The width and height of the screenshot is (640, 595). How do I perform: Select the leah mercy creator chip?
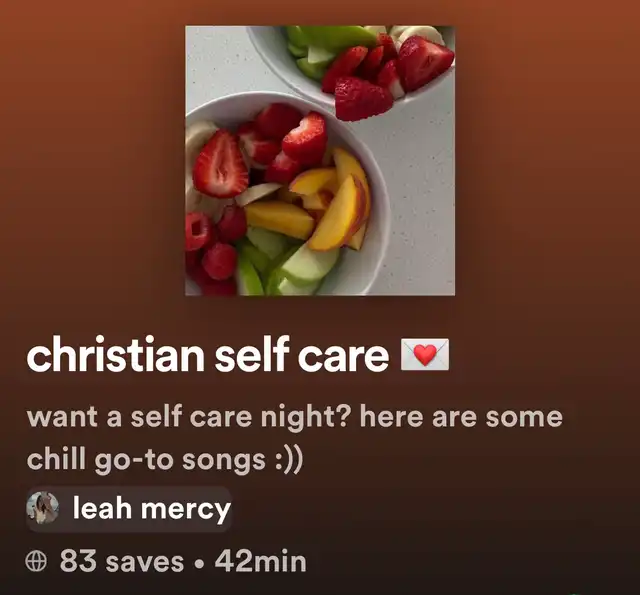click(129, 509)
